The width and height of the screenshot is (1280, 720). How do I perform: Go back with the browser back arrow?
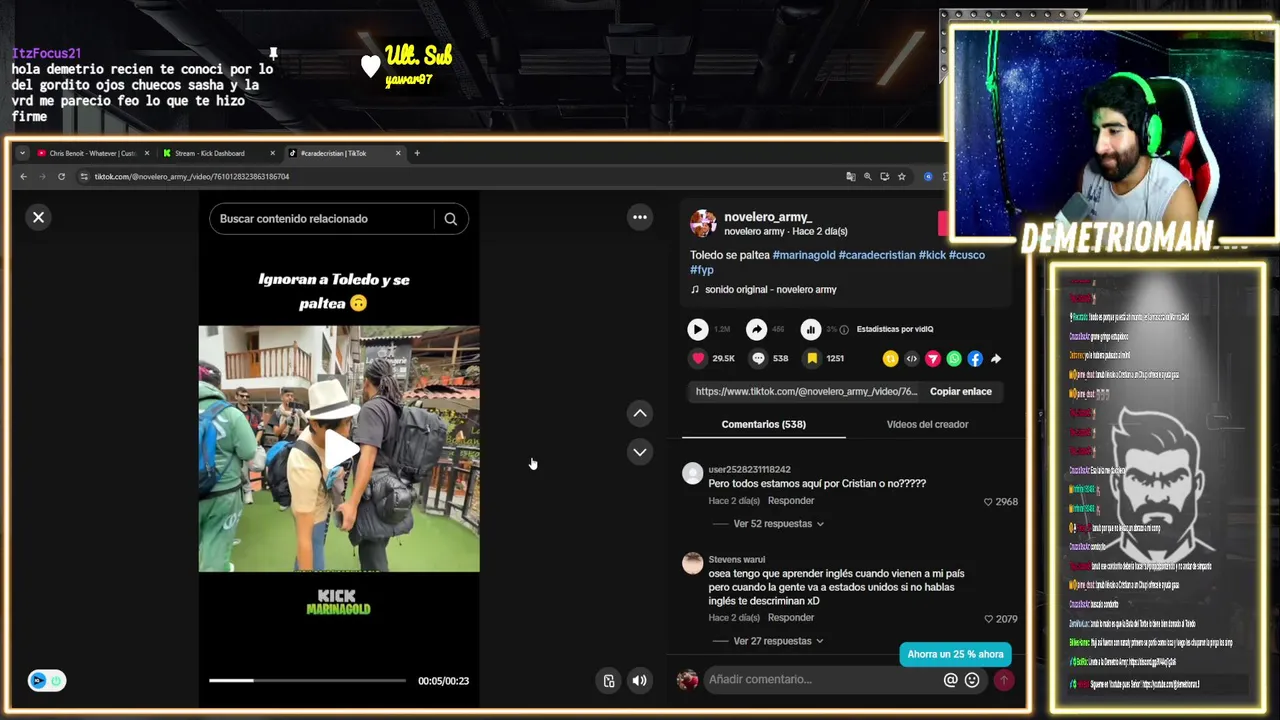point(23,177)
